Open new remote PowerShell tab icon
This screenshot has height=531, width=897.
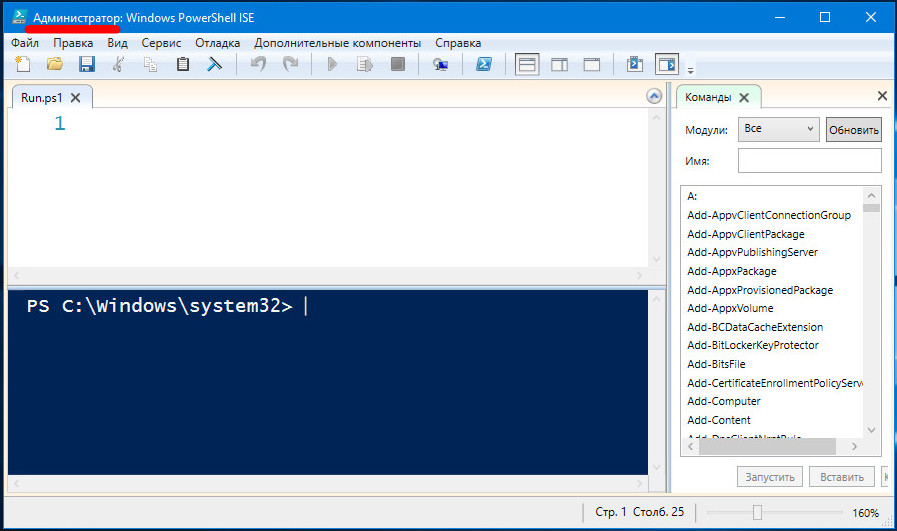pos(440,64)
